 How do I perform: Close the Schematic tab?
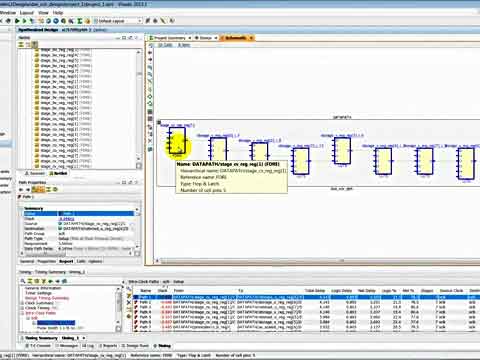coord(251,38)
